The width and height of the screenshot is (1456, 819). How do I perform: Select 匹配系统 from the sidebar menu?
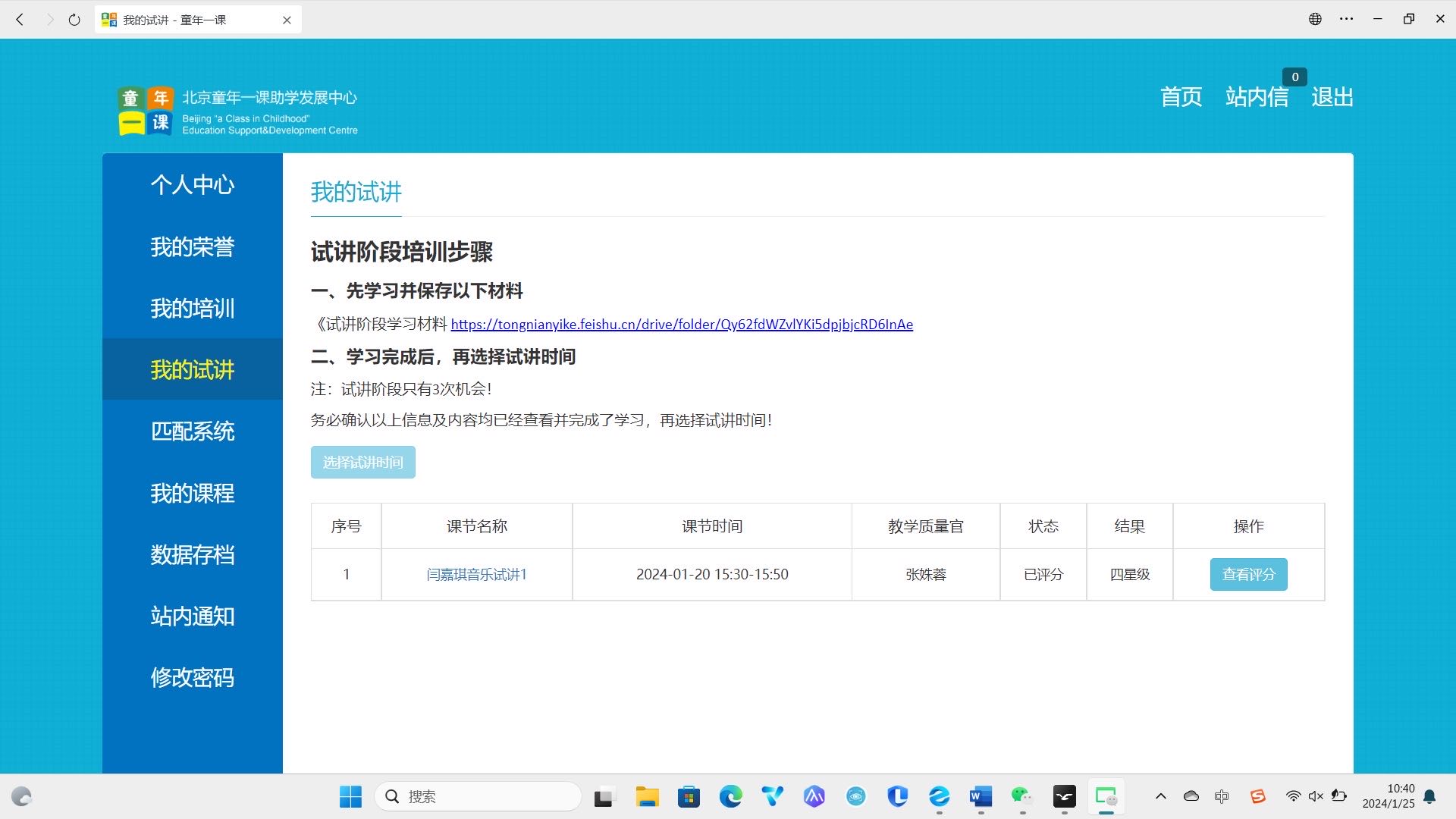pos(193,431)
